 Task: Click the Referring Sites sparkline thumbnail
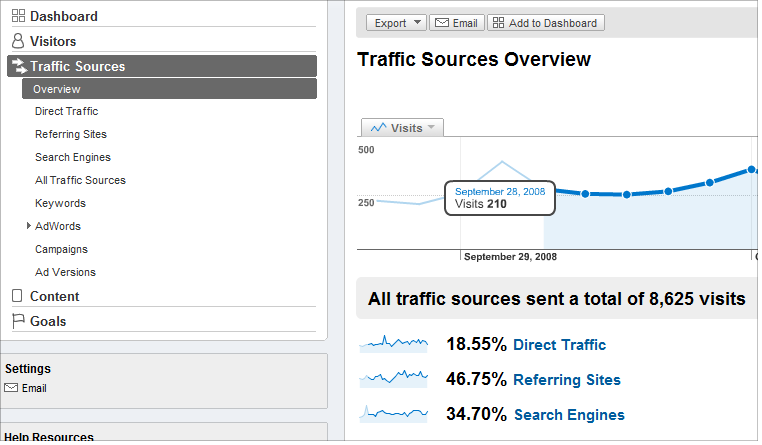tap(394, 378)
